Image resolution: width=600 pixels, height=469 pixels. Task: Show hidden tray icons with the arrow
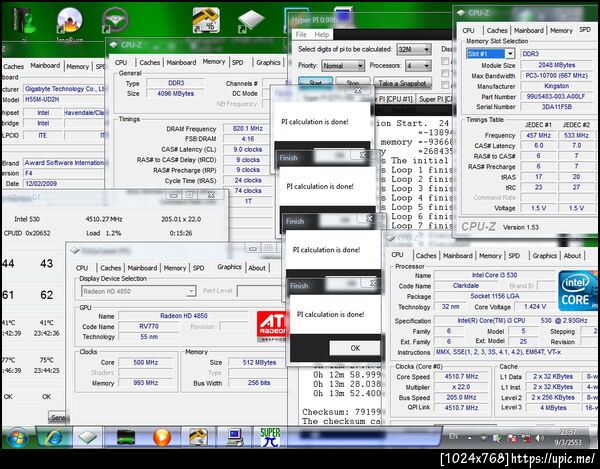click(469, 437)
